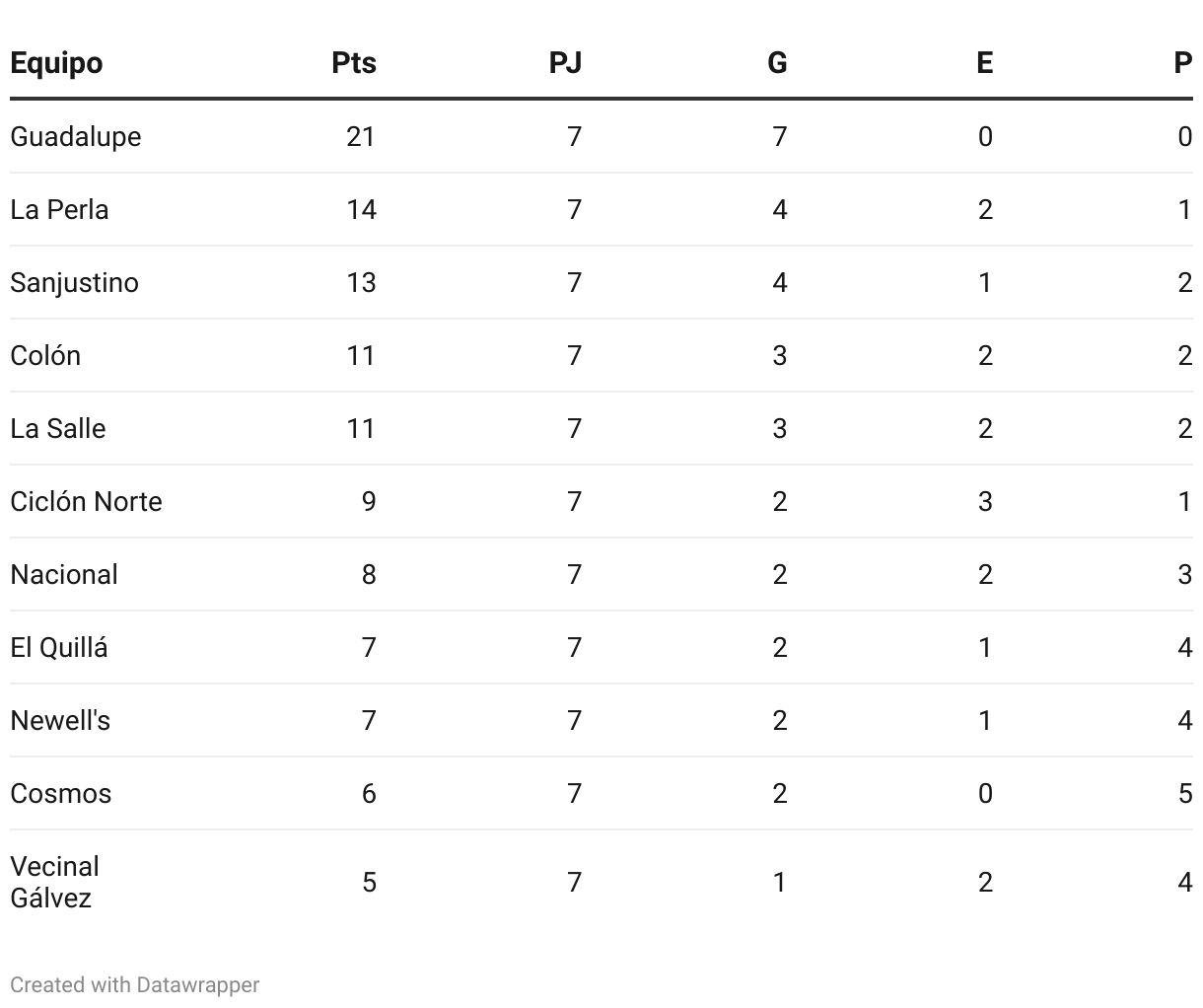1203x1008 pixels.
Task: Select the Sanjustino row label
Action: tap(74, 282)
